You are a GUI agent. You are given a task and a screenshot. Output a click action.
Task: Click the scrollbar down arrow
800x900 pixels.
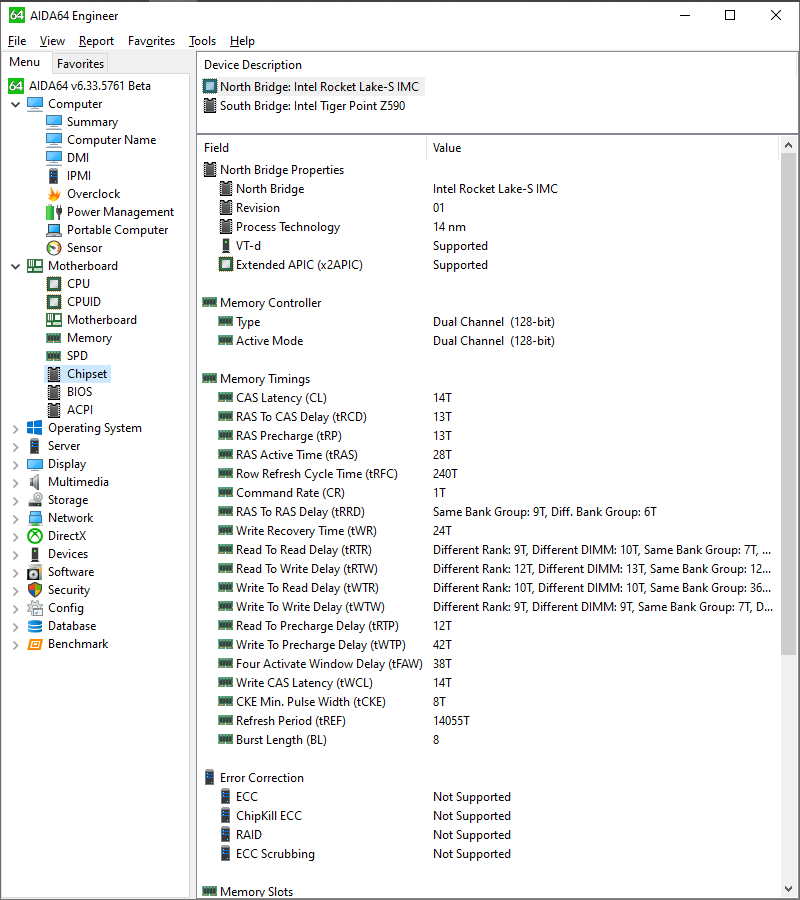click(788, 890)
